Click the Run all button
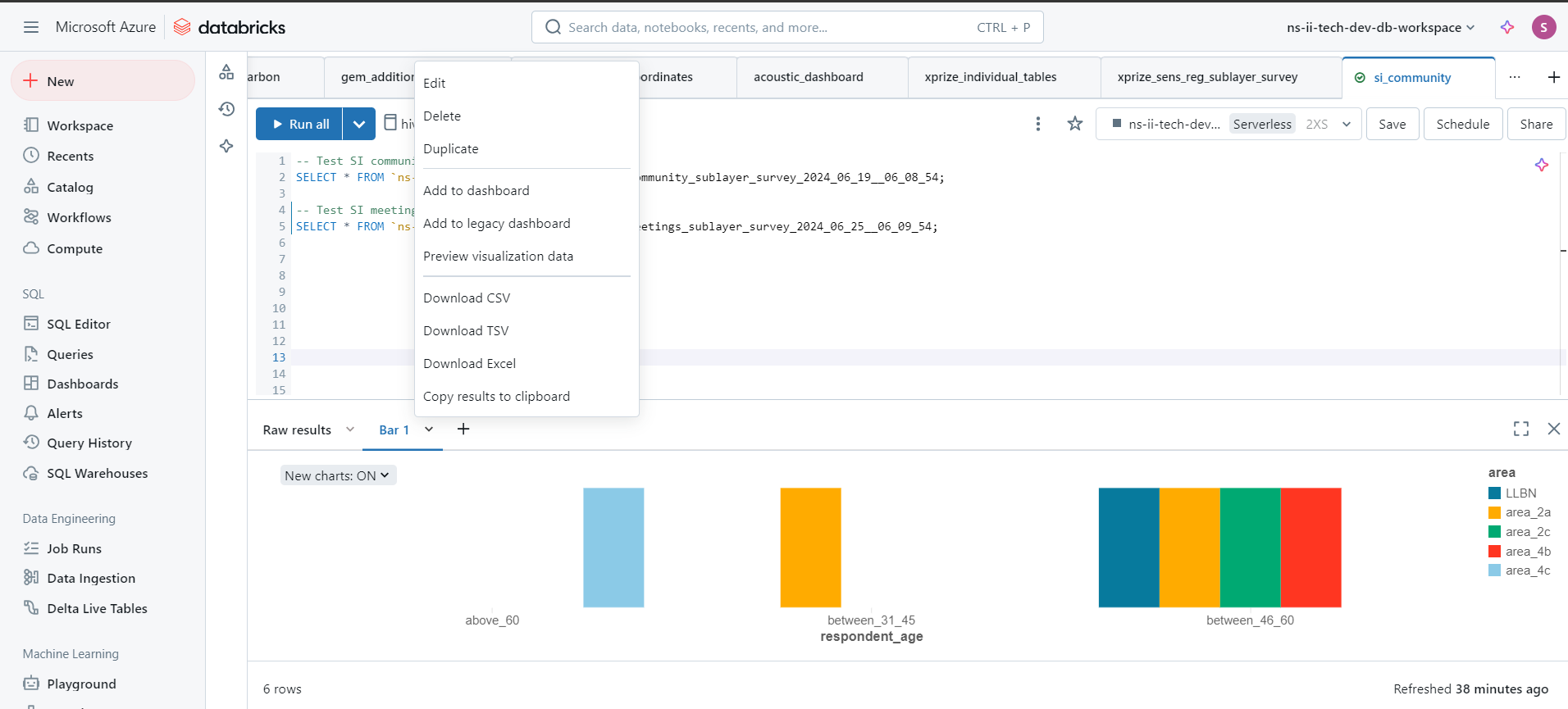This screenshot has height=709, width=1568. pos(300,124)
